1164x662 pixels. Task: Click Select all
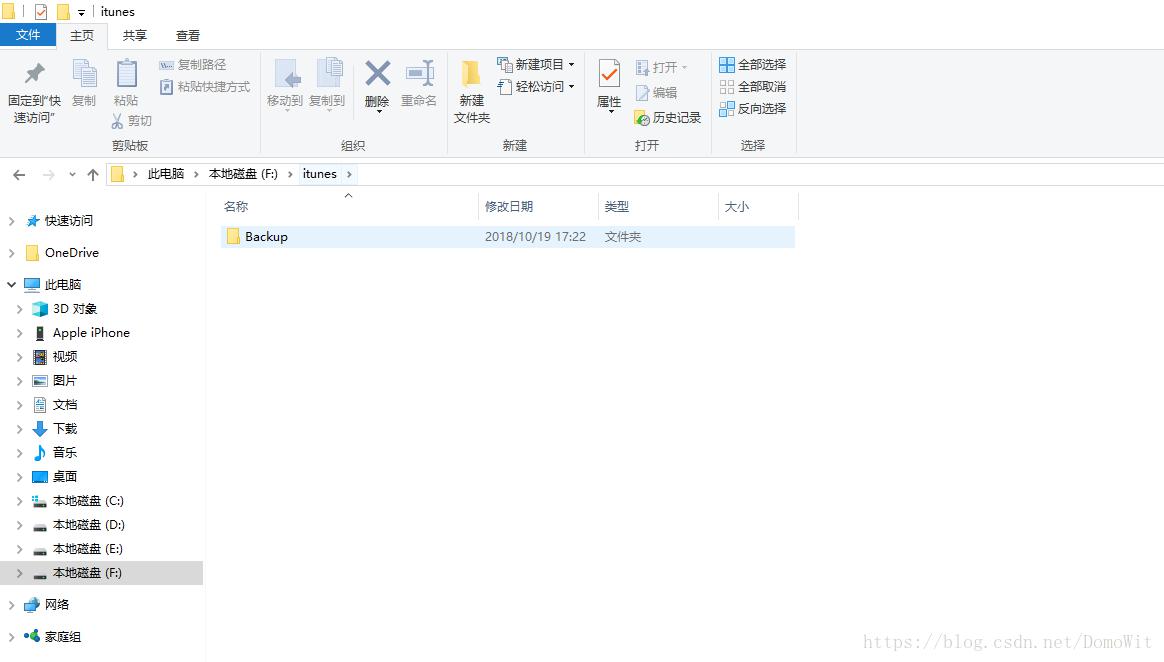coord(753,65)
